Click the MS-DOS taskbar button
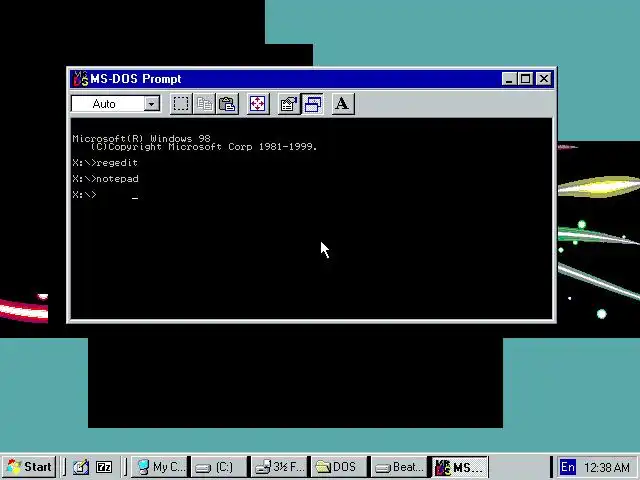640x480 pixels. 459,467
